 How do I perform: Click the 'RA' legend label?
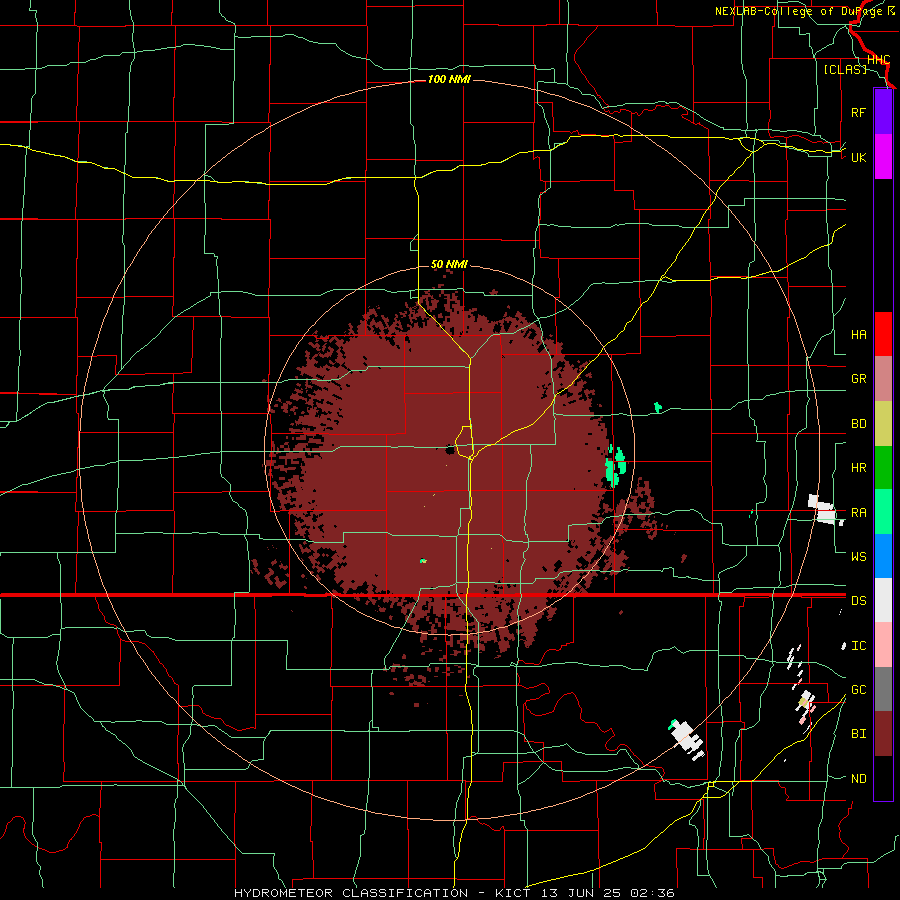[x=858, y=513]
